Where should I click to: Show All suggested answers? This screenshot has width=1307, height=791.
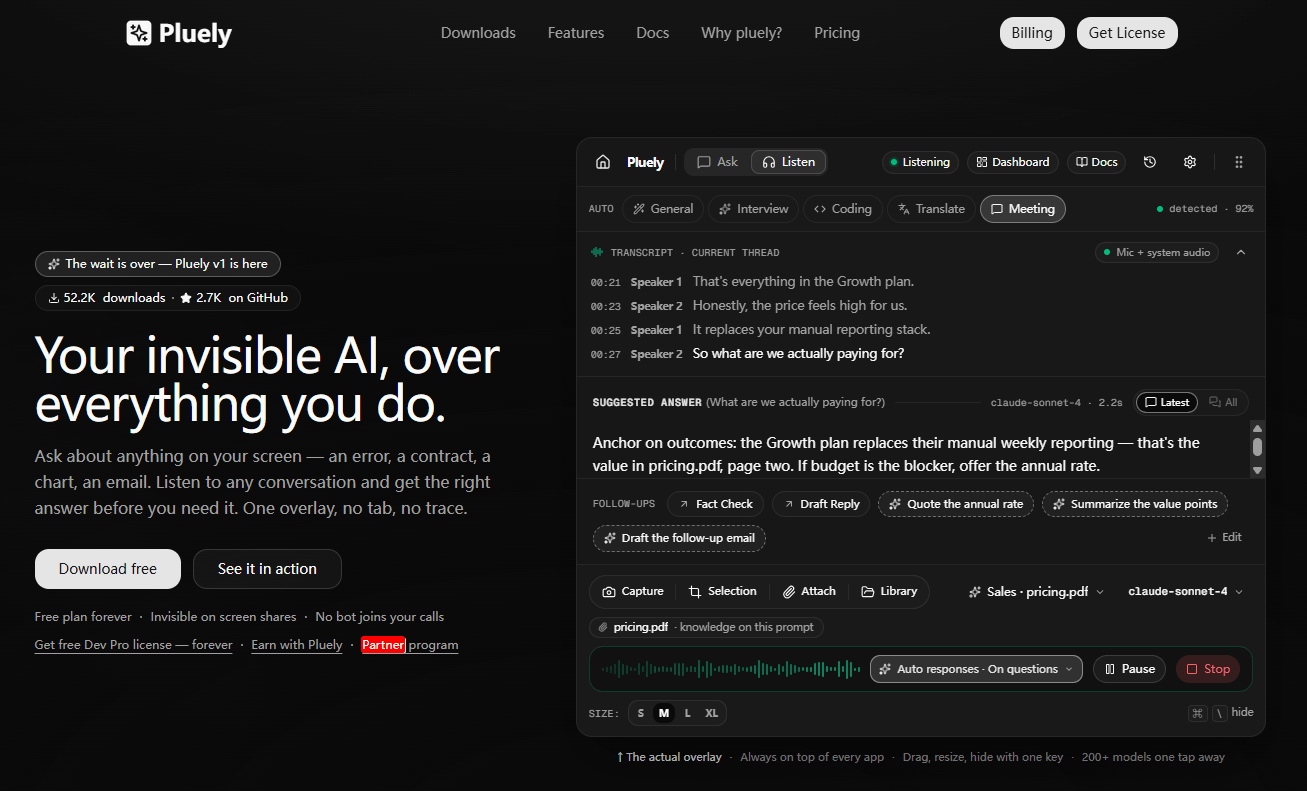coord(1223,402)
